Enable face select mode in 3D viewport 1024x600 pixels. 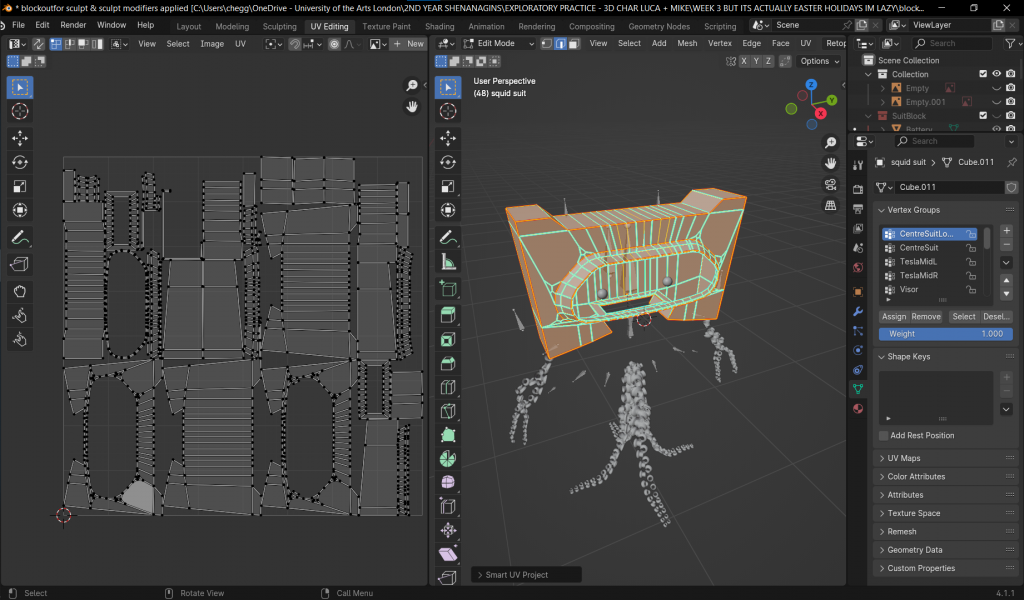click(x=573, y=44)
